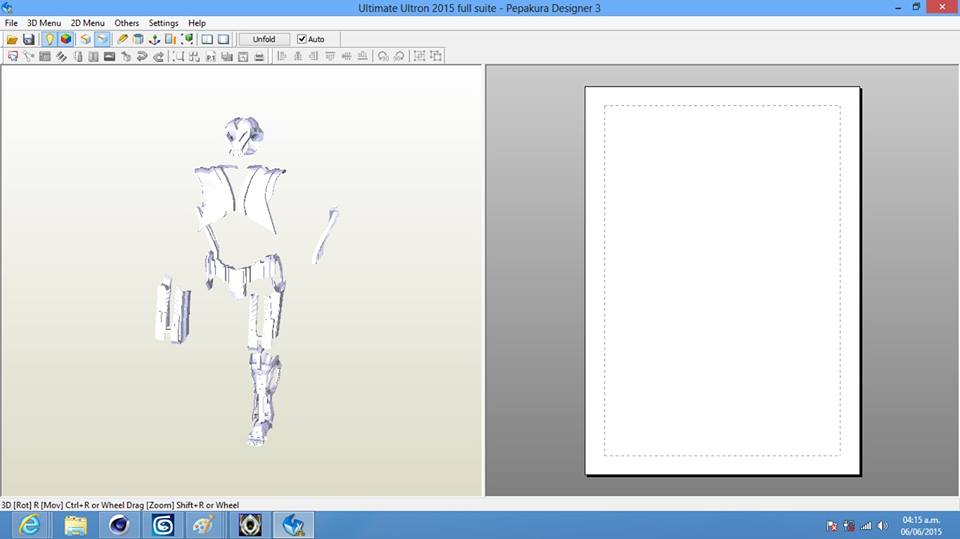Click the printer icon in the 2D toolbar

tap(259, 56)
